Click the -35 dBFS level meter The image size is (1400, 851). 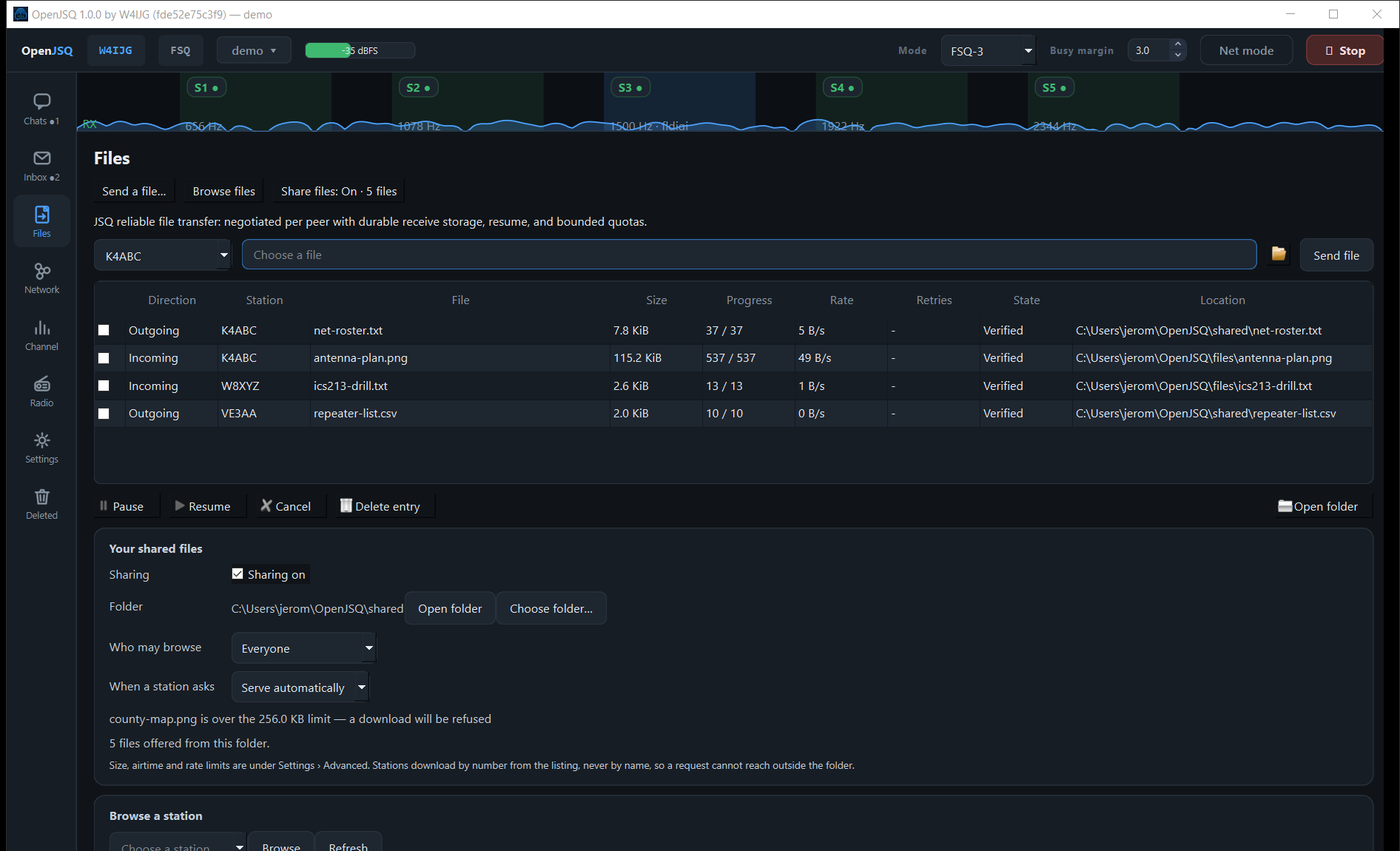coord(360,50)
